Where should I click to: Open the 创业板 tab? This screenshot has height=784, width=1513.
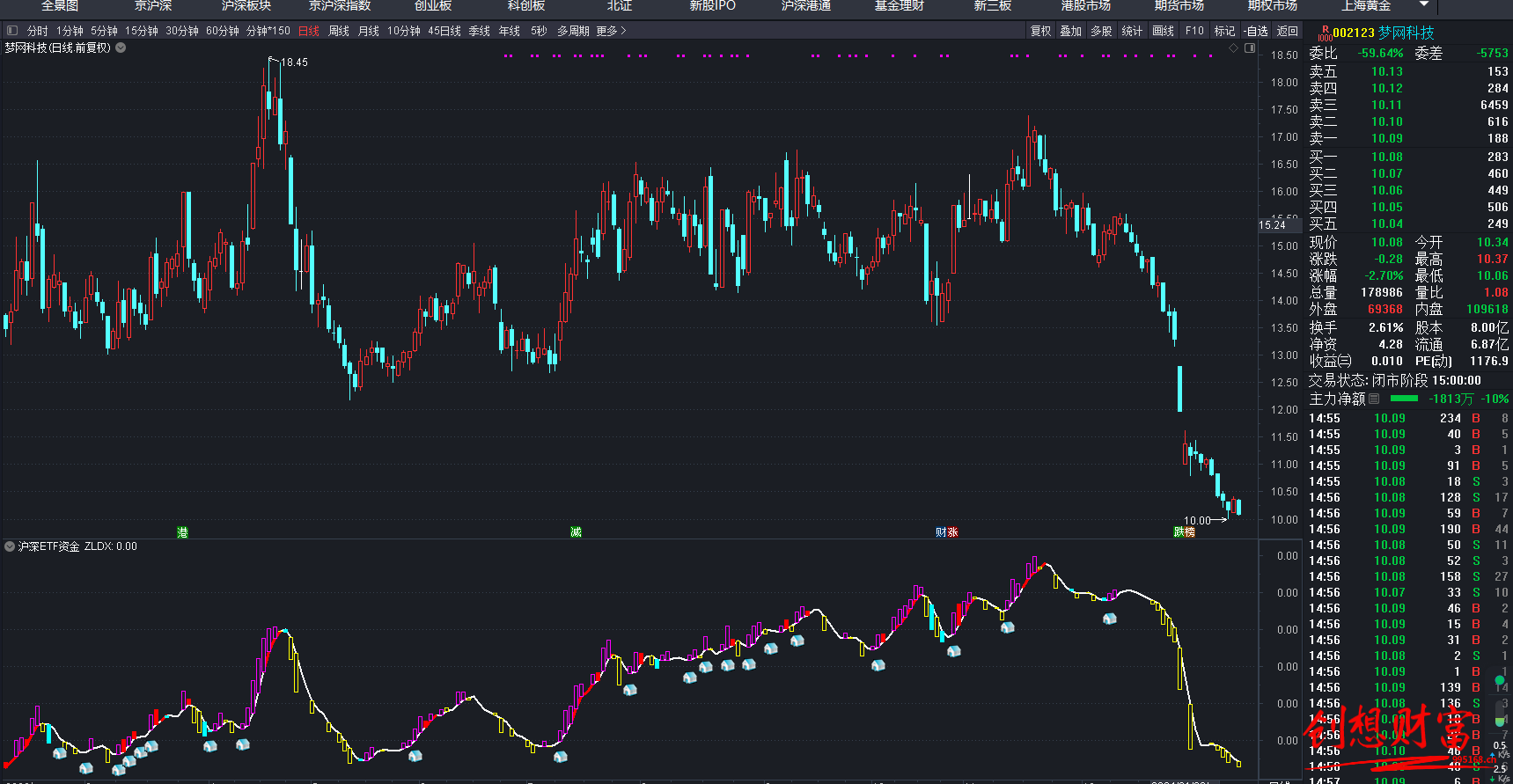tap(433, 6)
